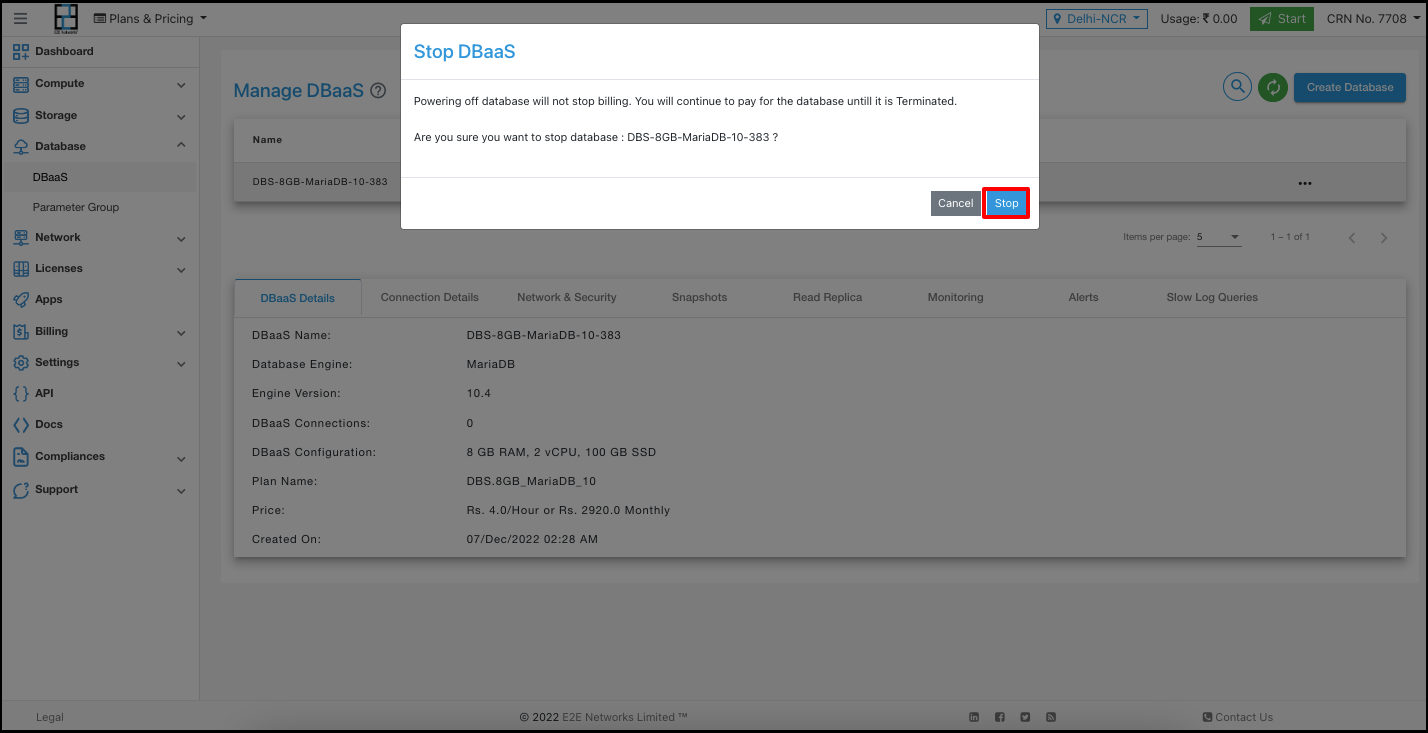The height and width of the screenshot is (733, 1428).
Task: Open the three-dot actions menu for DBS-8GB-MariaDB-10-383
Action: tap(1304, 183)
